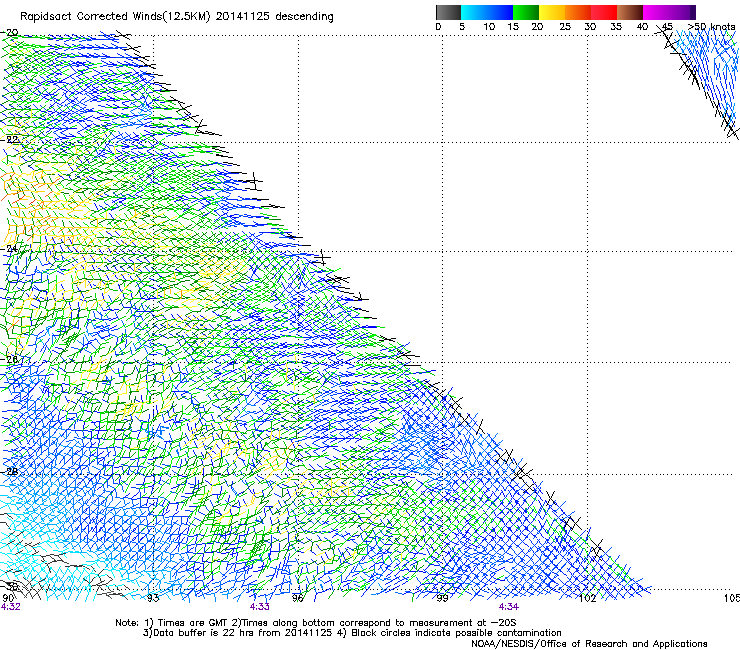
Task: Click the date '20141125 descending' in the title
Action: click(274, 16)
